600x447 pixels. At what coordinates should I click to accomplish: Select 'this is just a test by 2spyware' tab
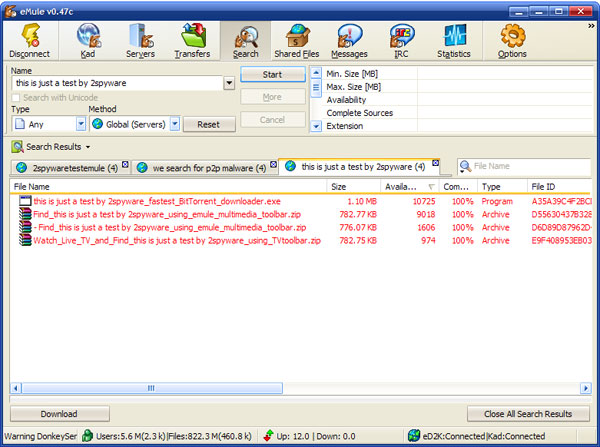[359, 166]
